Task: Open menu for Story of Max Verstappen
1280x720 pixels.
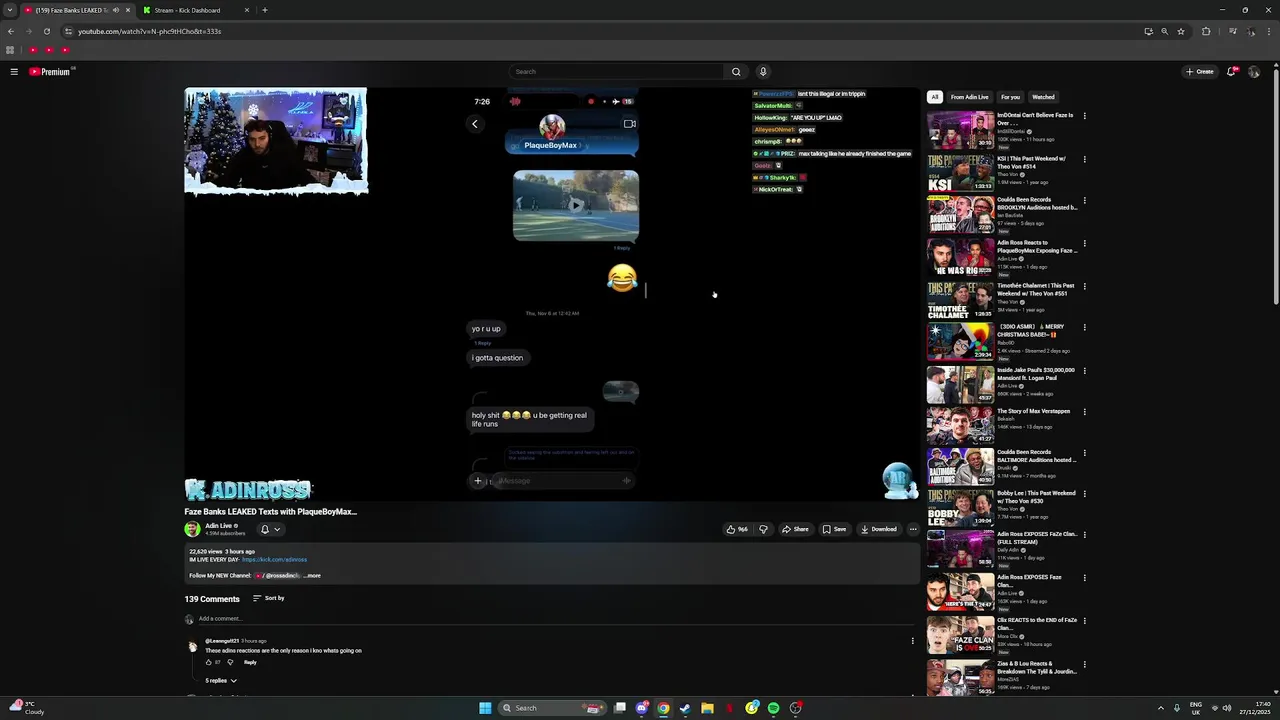Action: point(1084,411)
